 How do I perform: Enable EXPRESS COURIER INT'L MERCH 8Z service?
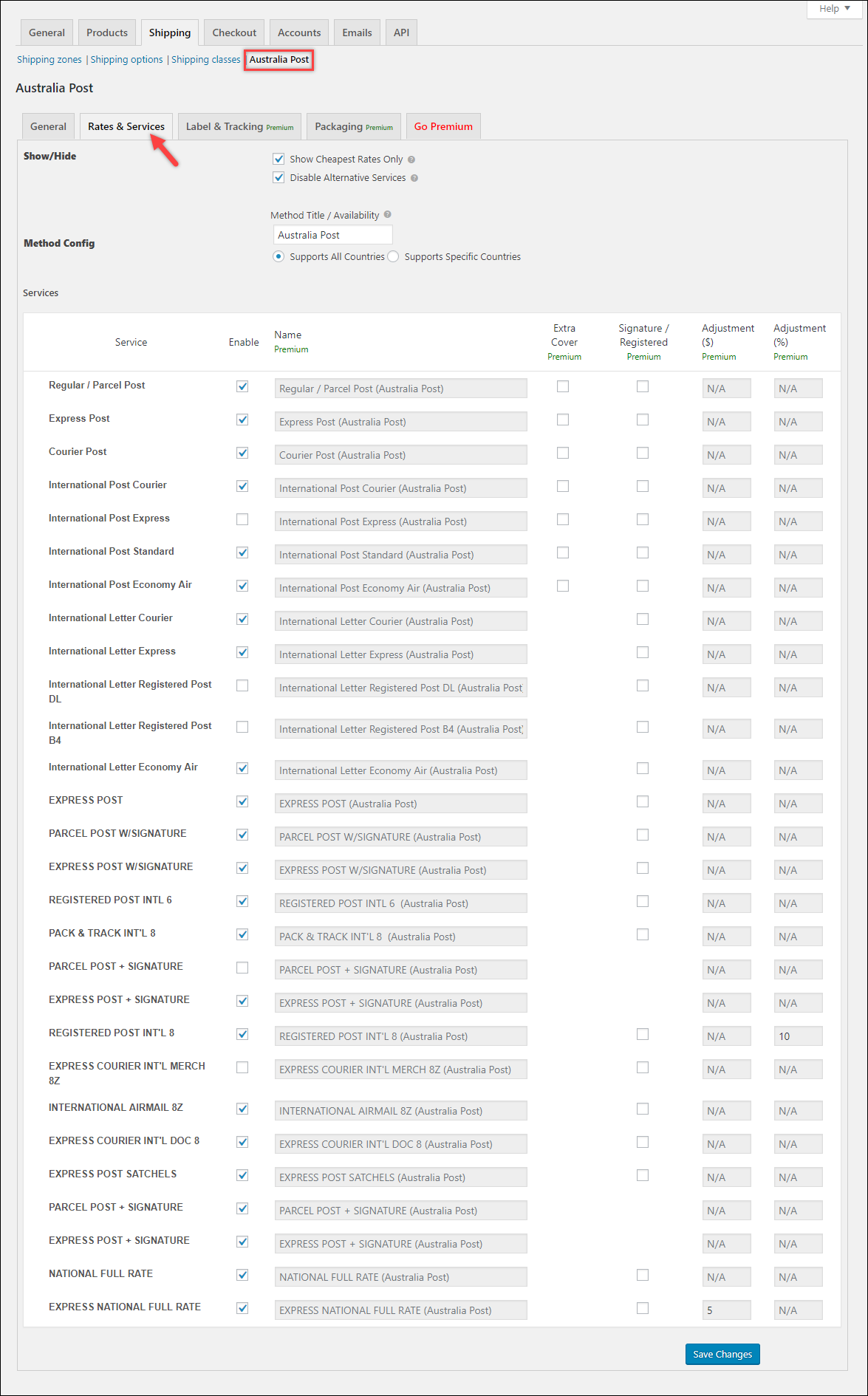click(242, 1067)
